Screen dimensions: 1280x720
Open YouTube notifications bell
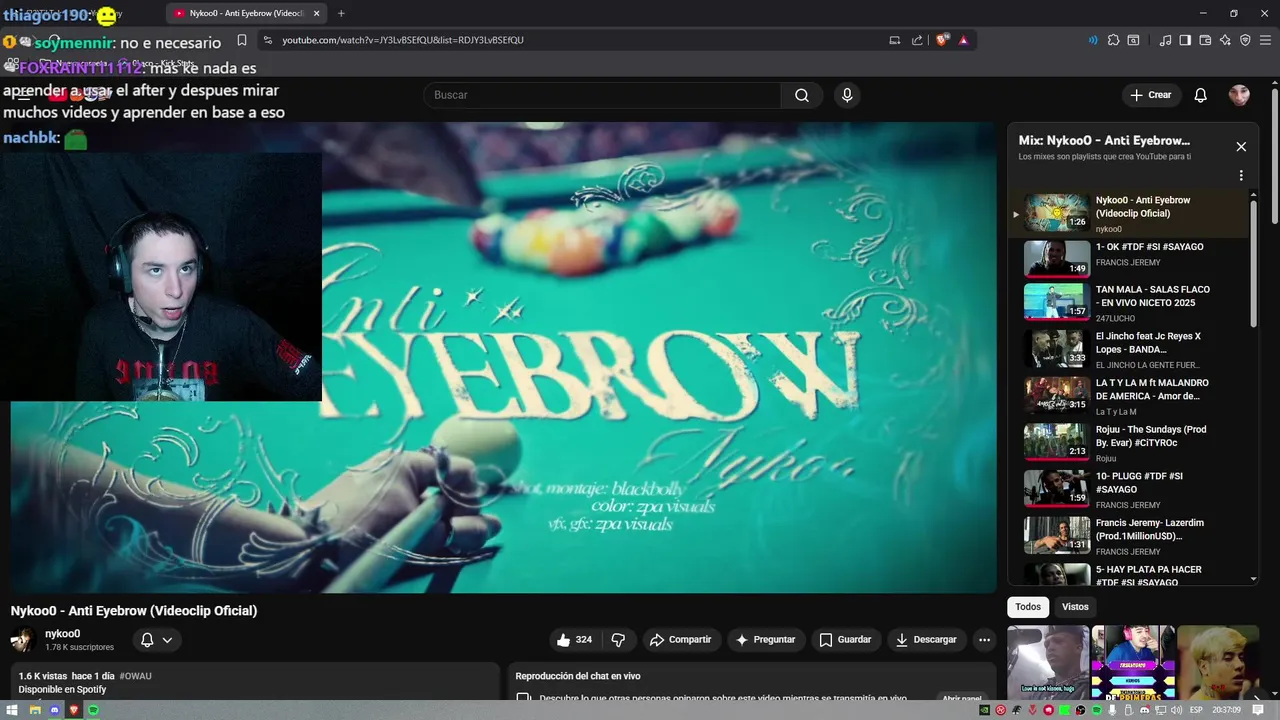click(x=1201, y=95)
